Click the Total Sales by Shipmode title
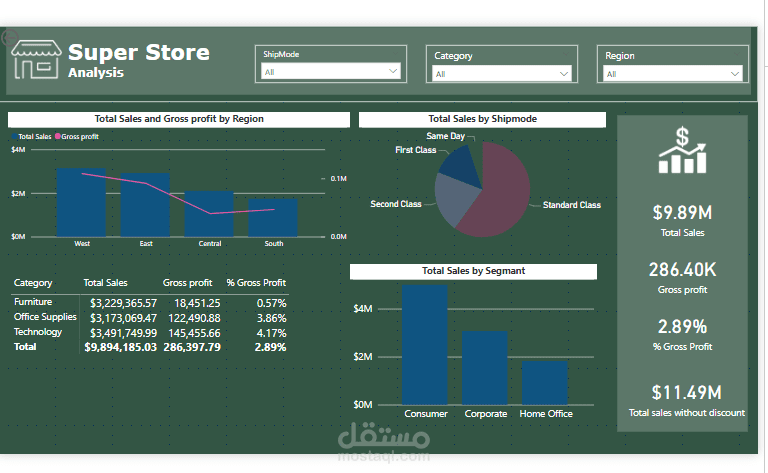Image resolution: width=768 pixels, height=473 pixels. coord(482,119)
